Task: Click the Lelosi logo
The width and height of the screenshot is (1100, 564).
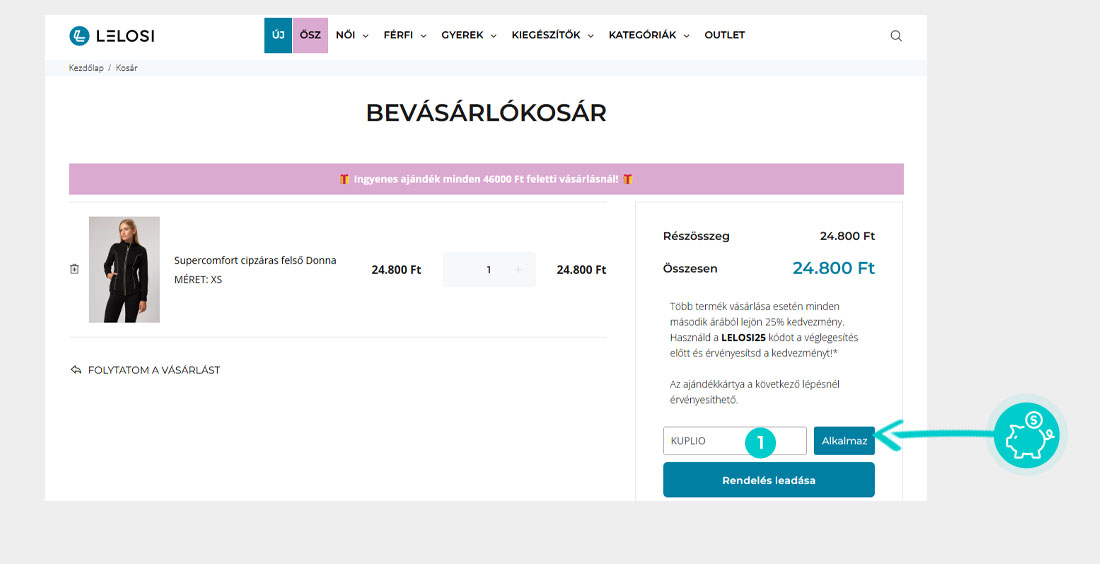Action: (x=112, y=36)
